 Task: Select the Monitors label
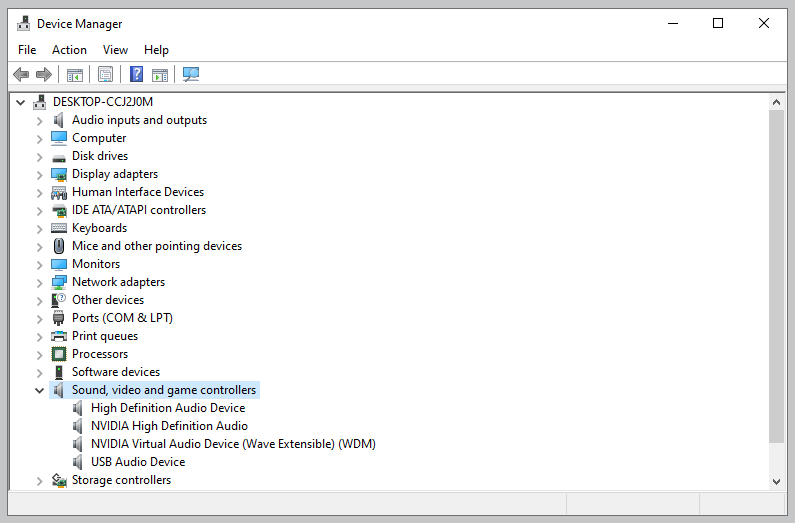click(96, 264)
